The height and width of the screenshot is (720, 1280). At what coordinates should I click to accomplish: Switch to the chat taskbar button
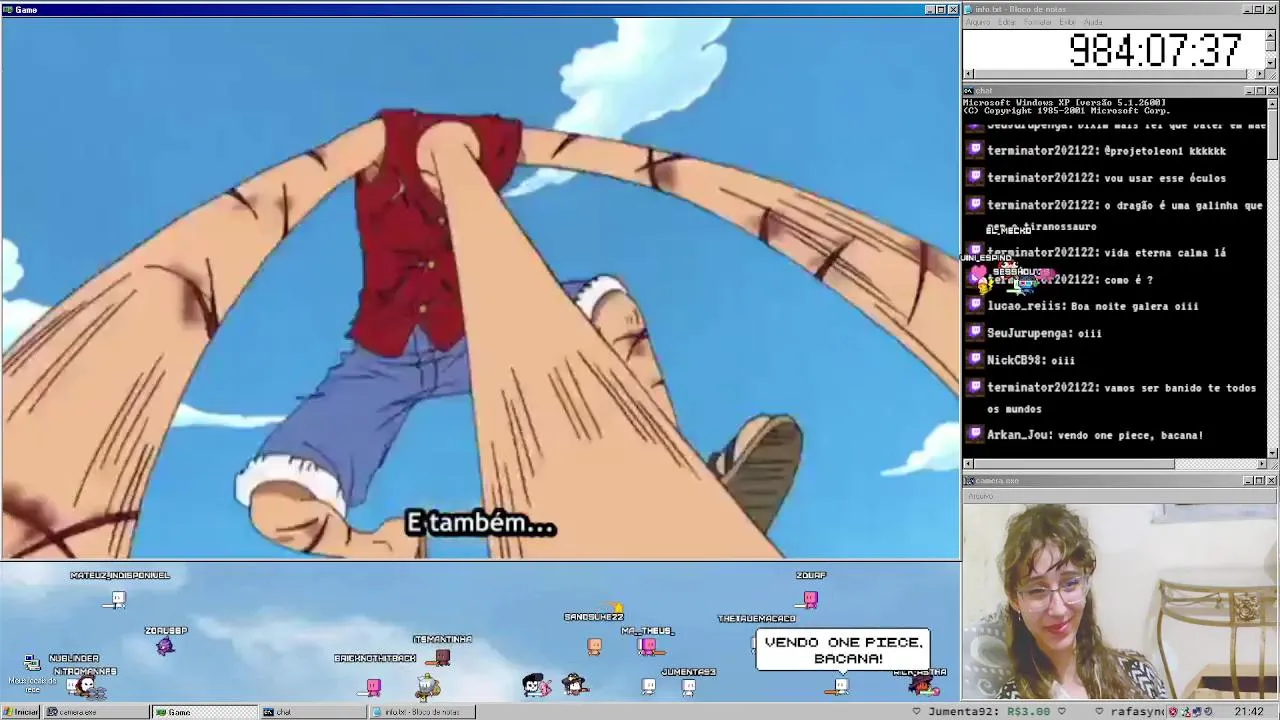[x=312, y=712]
